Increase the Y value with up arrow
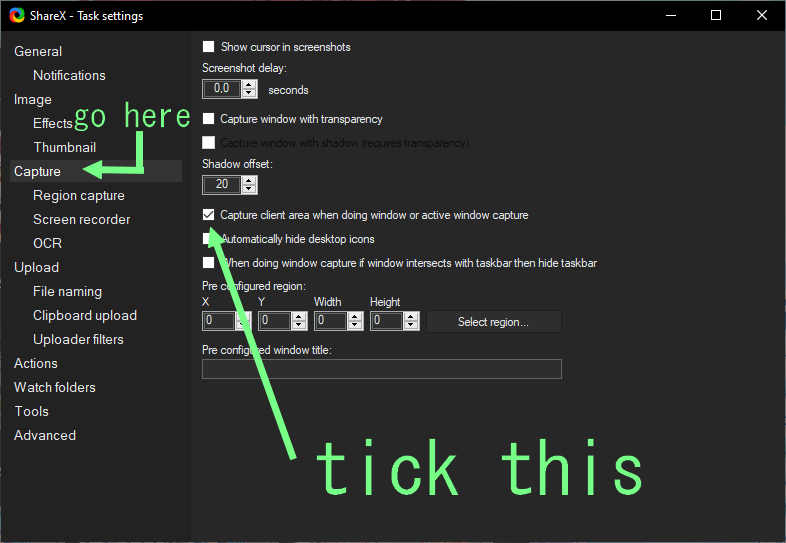This screenshot has height=543, width=786. coord(299,317)
